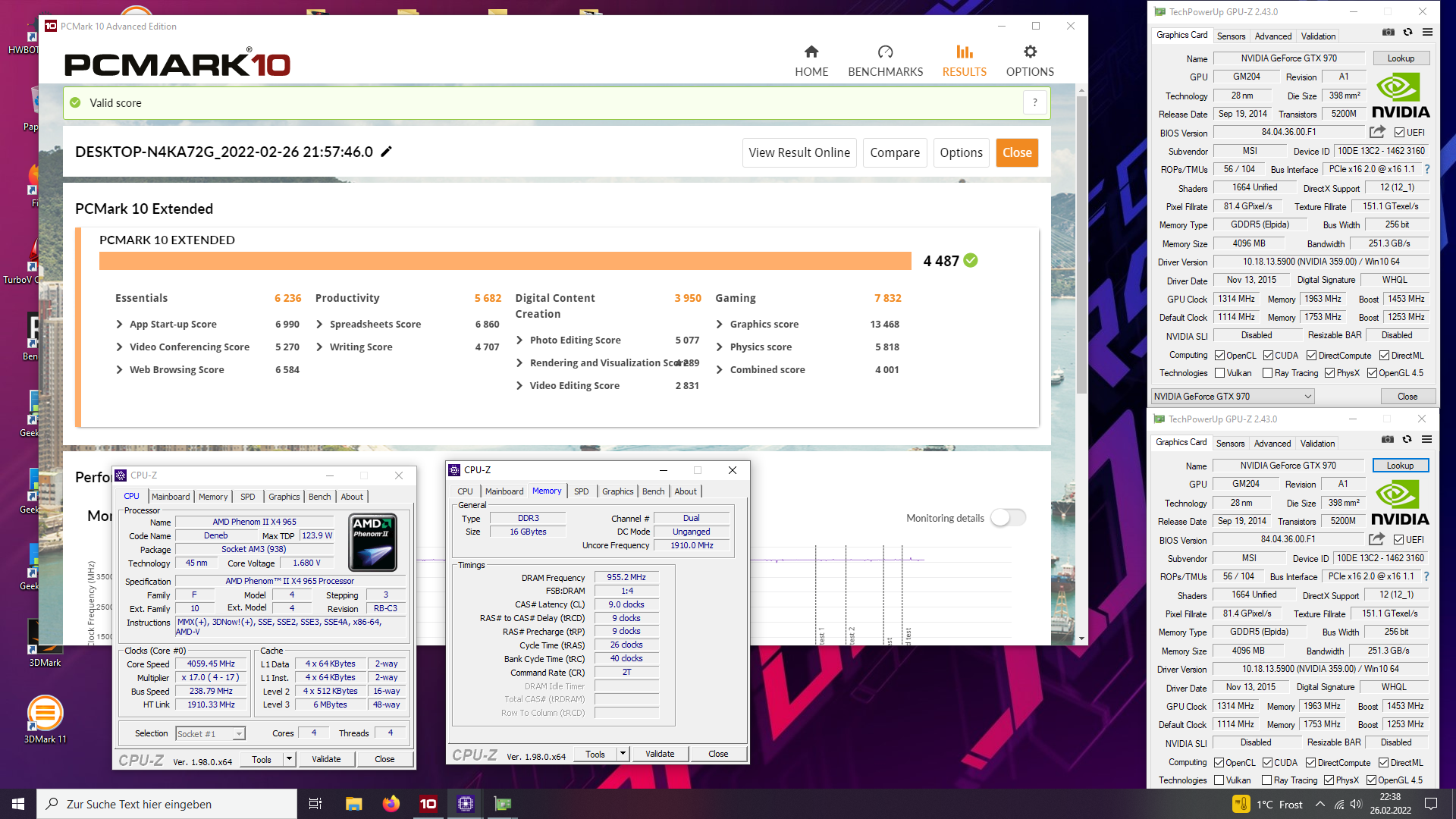Open Advanced tab in upper GPU-Z
1456x819 pixels.
click(1272, 36)
